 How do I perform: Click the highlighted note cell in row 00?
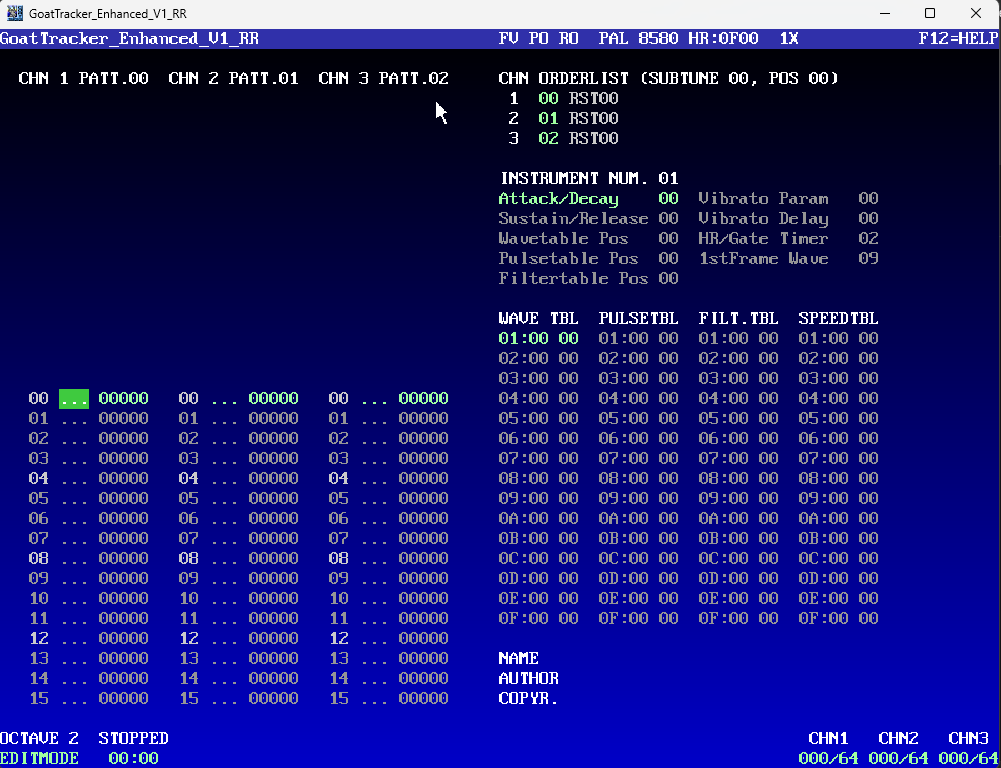(74, 398)
